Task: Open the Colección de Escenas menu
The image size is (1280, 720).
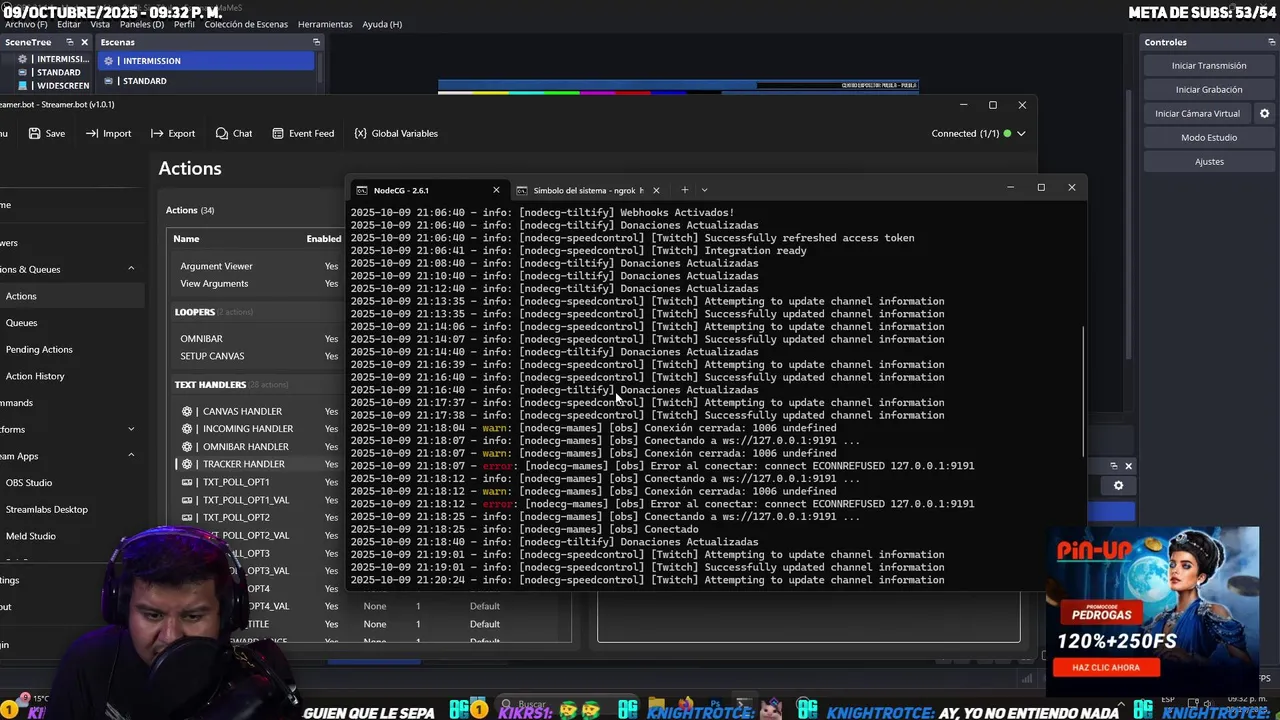Action: coord(246,24)
